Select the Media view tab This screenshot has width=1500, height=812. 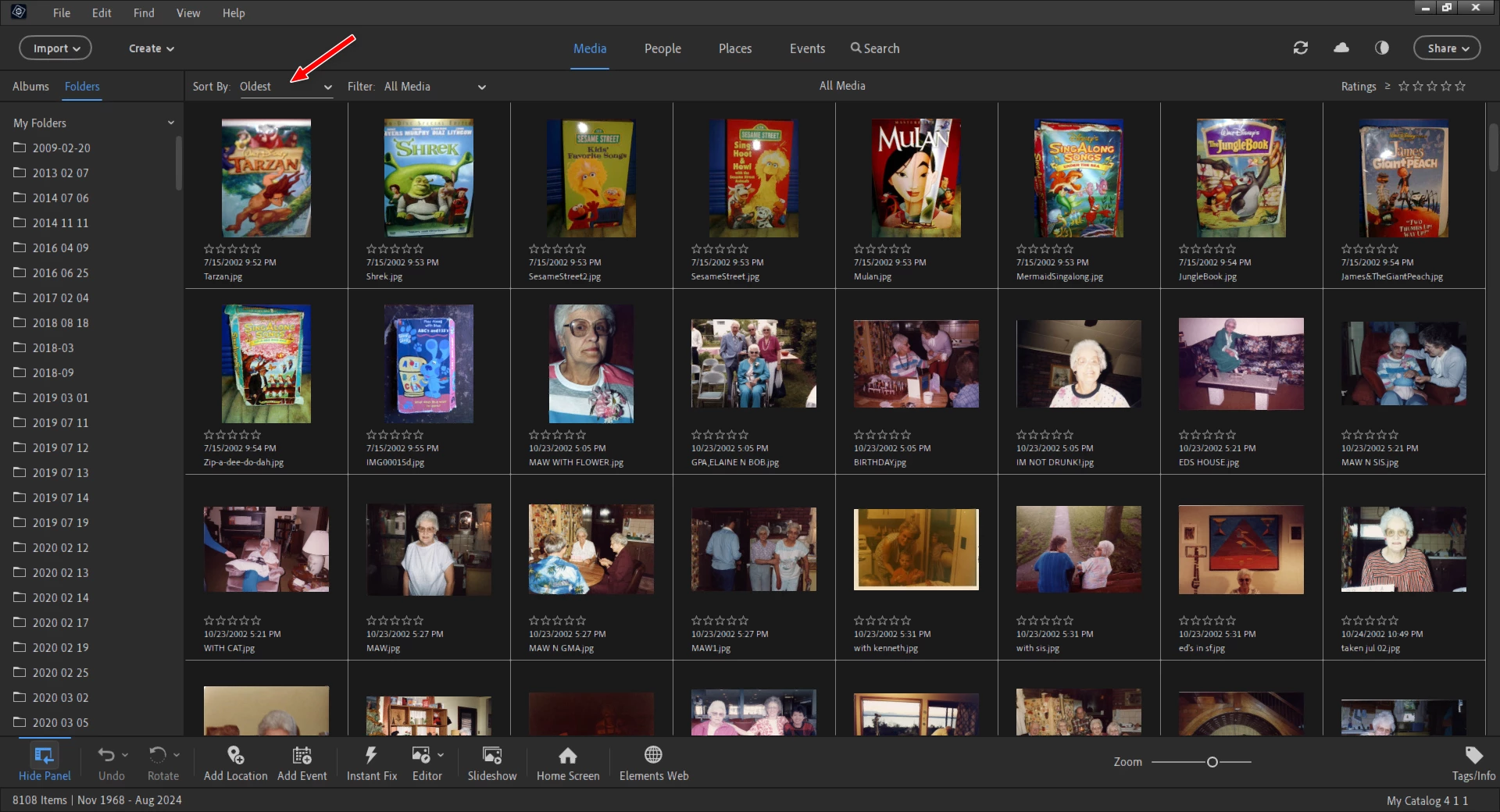click(590, 48)
